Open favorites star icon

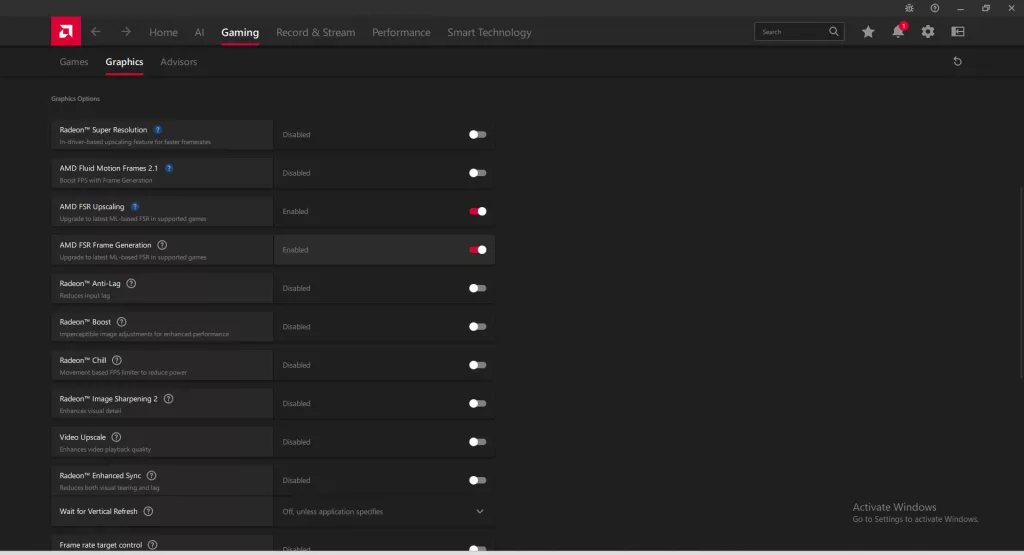[x=868, y=31]
